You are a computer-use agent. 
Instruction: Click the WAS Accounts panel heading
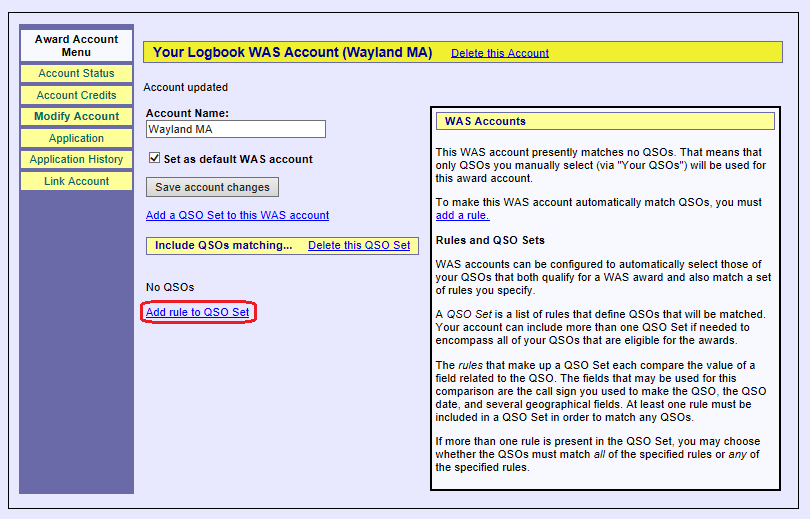pyautogui.click(x=485, y=121)
